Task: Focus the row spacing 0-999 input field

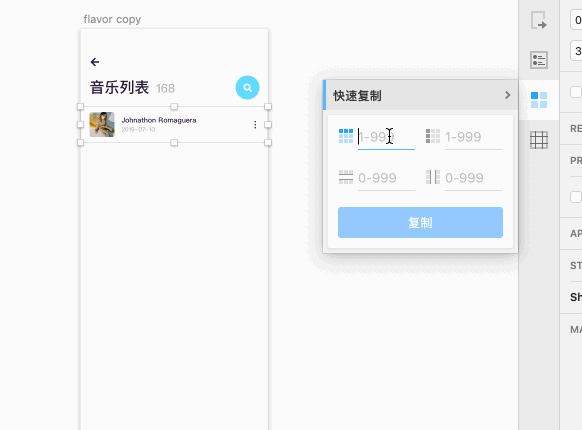Action: tap(386, 178)
